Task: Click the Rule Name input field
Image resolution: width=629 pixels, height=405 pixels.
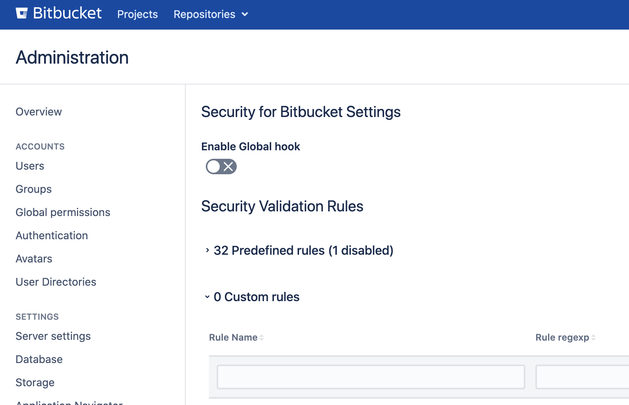Action: (371, 377)
